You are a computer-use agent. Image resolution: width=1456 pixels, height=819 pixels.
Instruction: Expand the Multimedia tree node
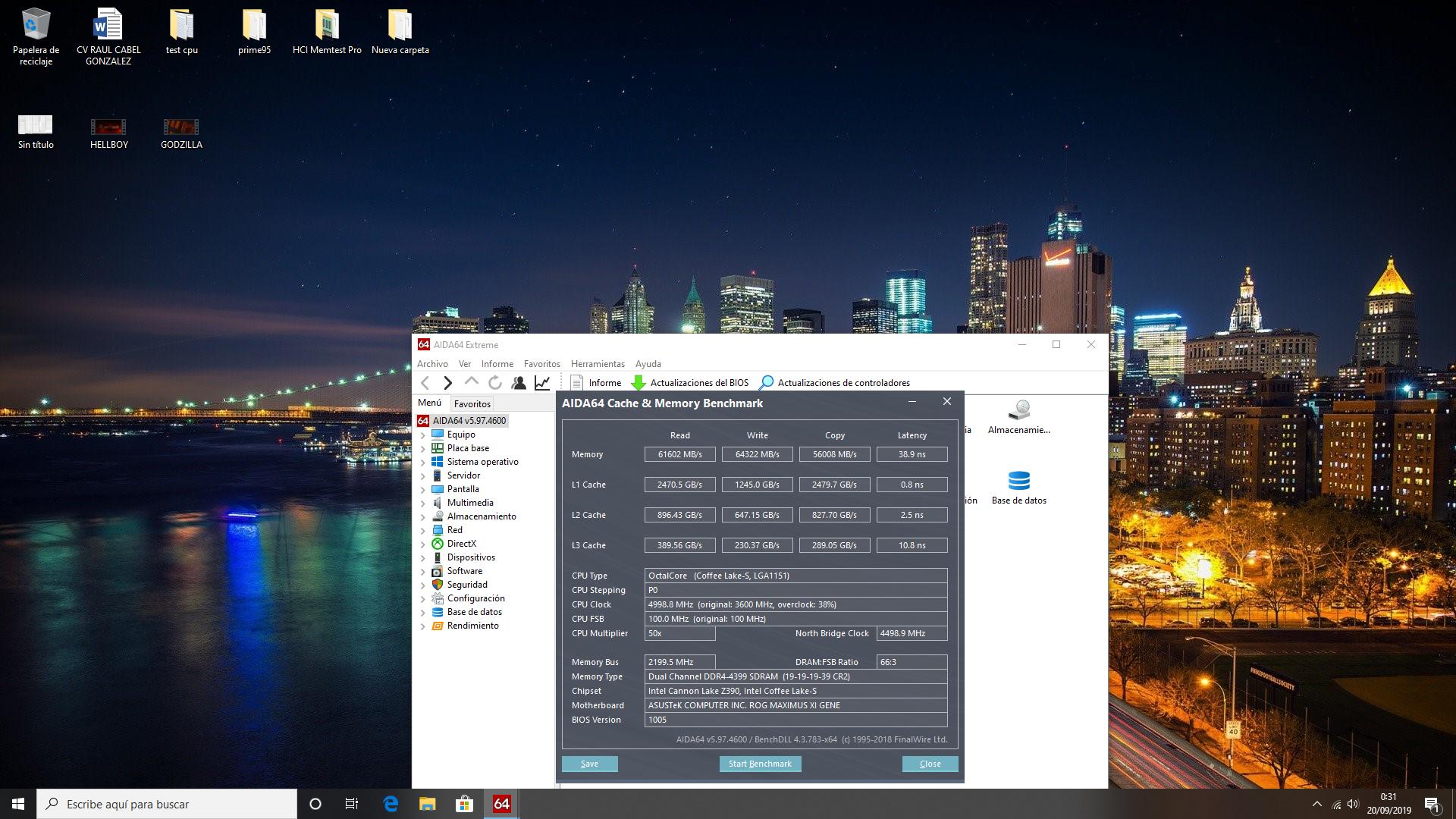[x=423, y=503]
